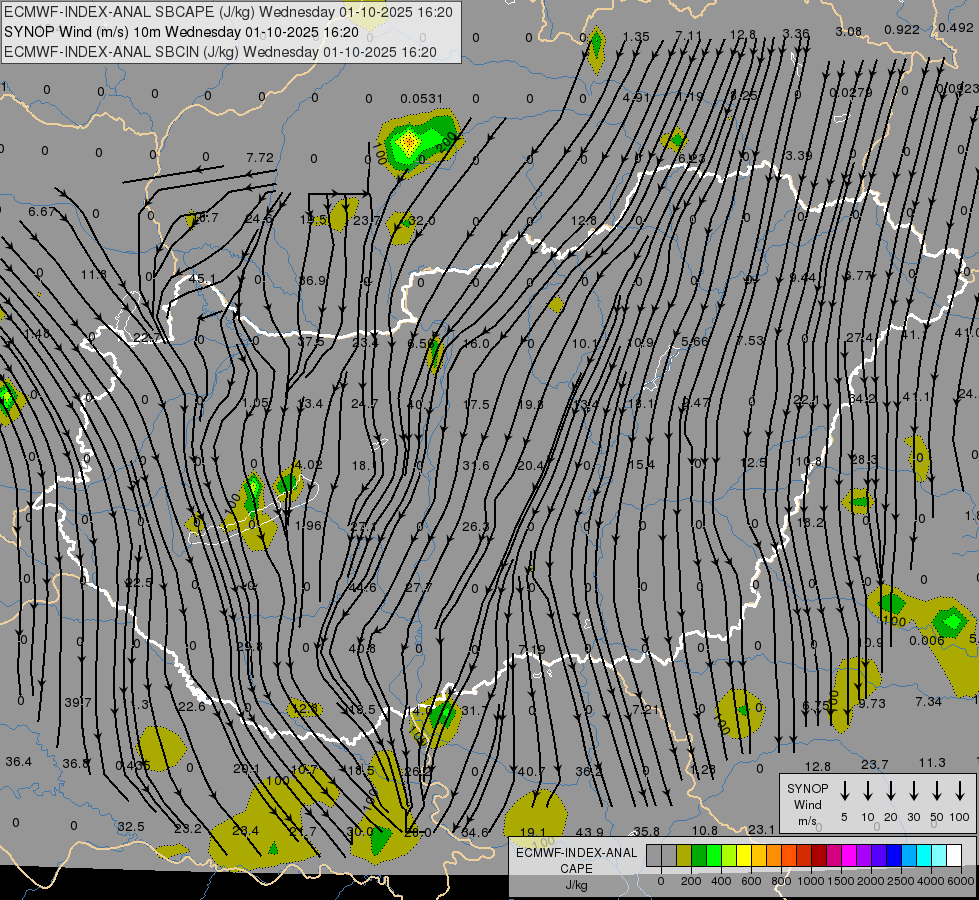Click the 50 m/s wind legend arrow
This screenshot has height=900, width=979.
[937, 791]
